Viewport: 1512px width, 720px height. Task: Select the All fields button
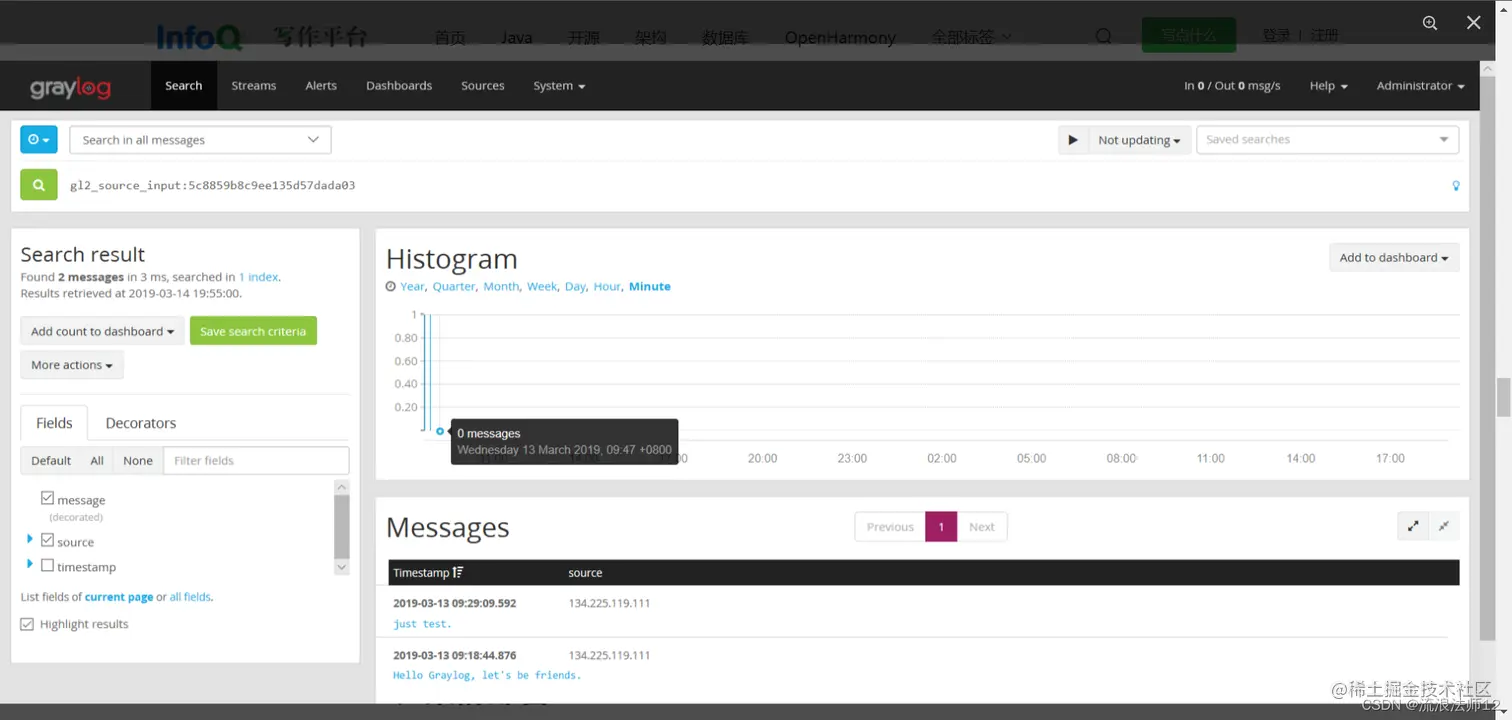point(97,460)
